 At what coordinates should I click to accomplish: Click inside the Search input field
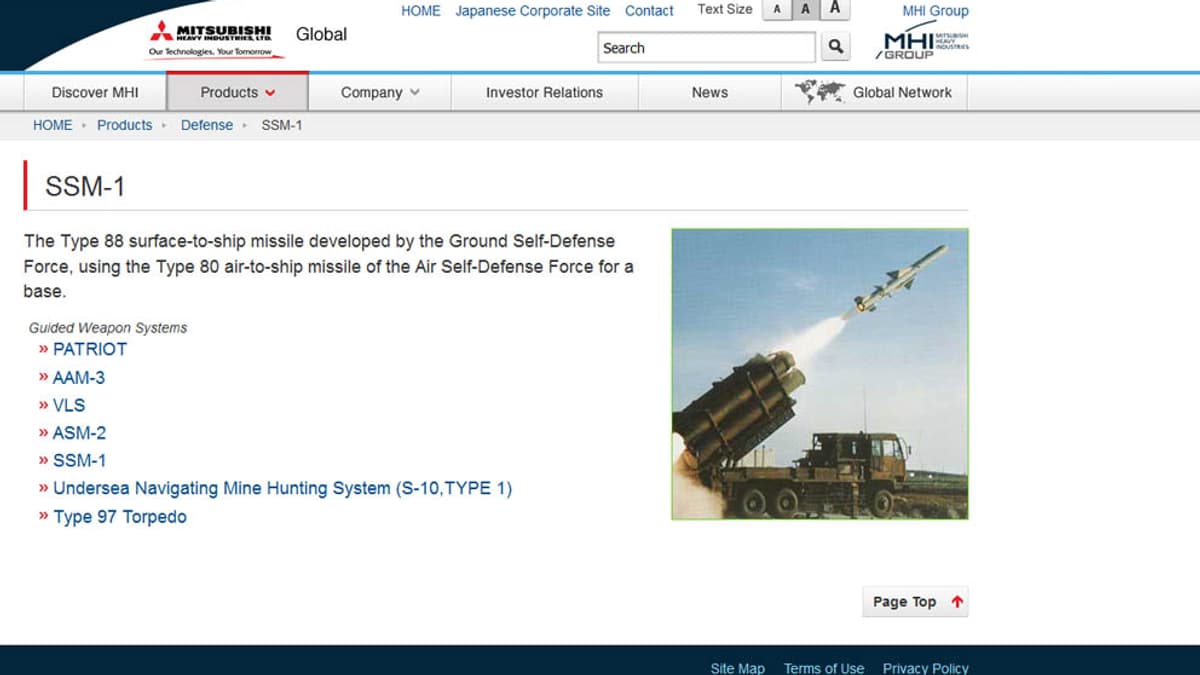point(707,47)
